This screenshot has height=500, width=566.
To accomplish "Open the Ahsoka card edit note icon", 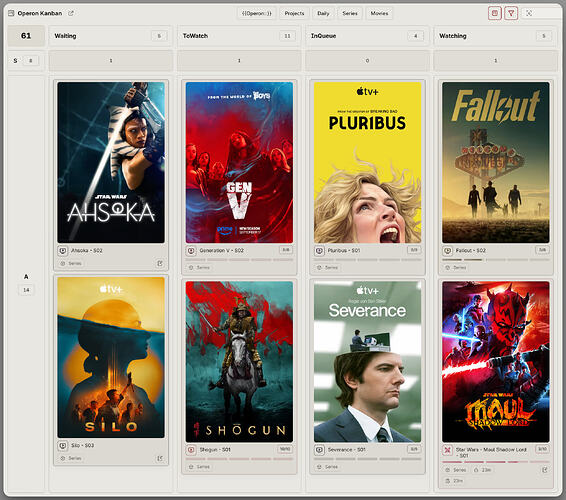I will [160, 264].
